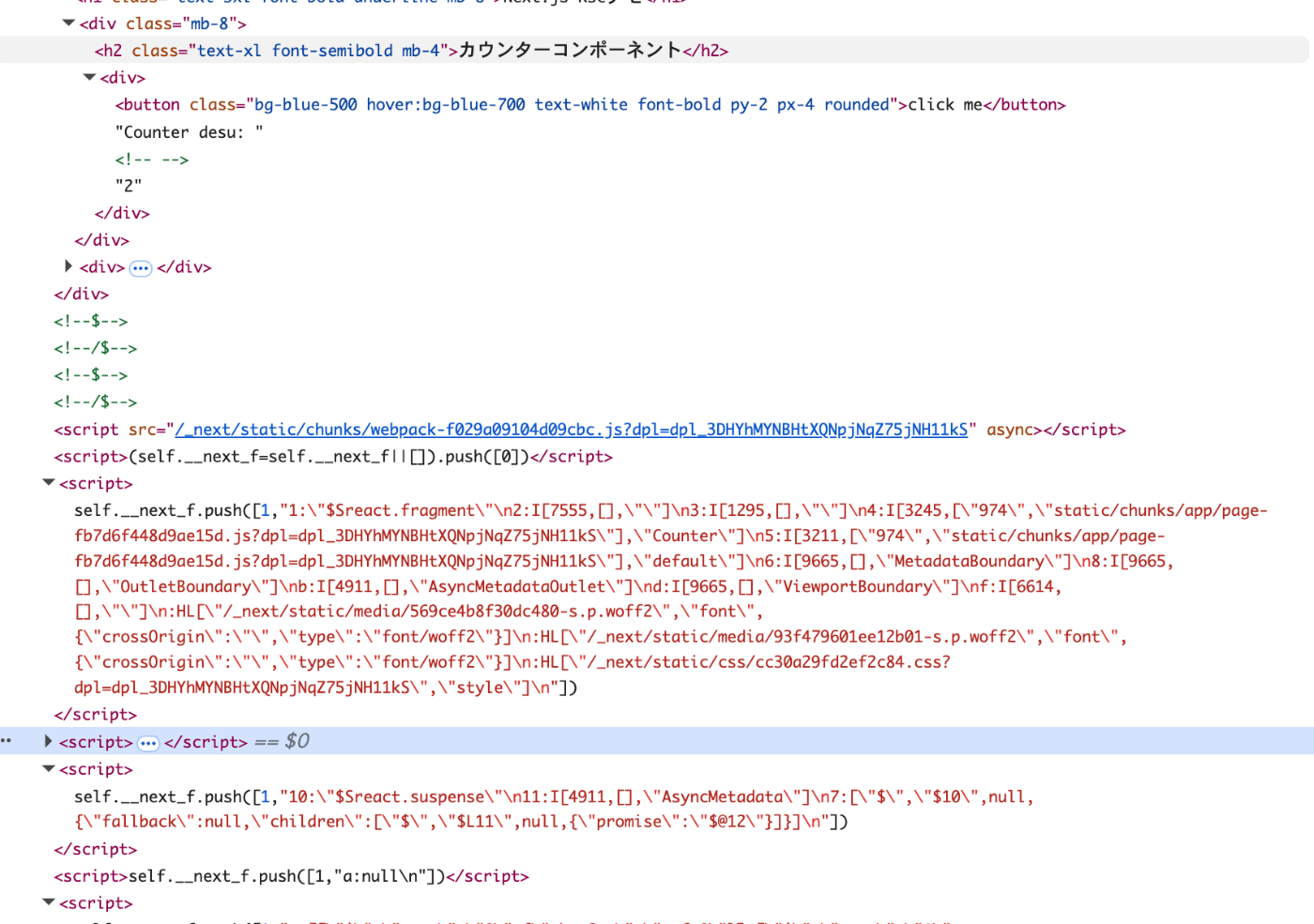Open the webpack-f029a09104d09cbc.js script source link
1314x924 pixels.
571,430
